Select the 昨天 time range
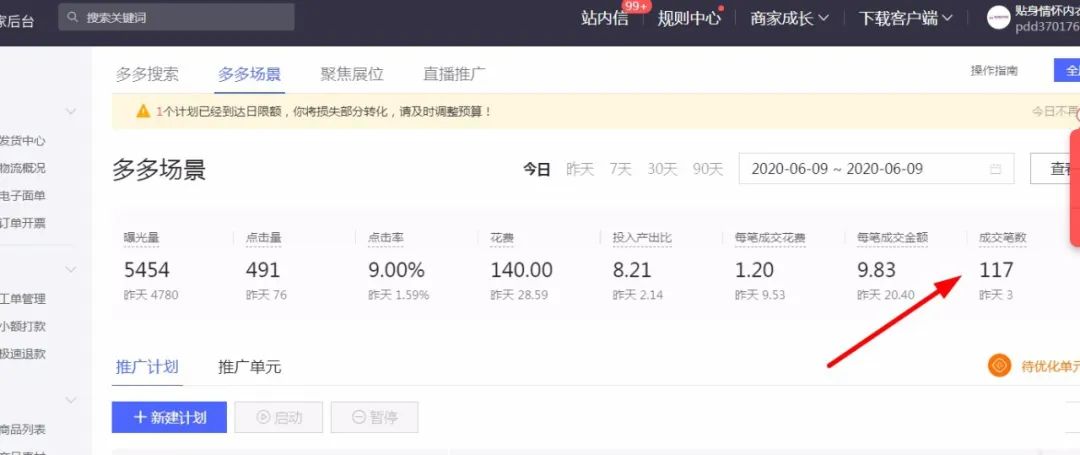The height and width of the screenshot is (455, 1080). (580, 169)
